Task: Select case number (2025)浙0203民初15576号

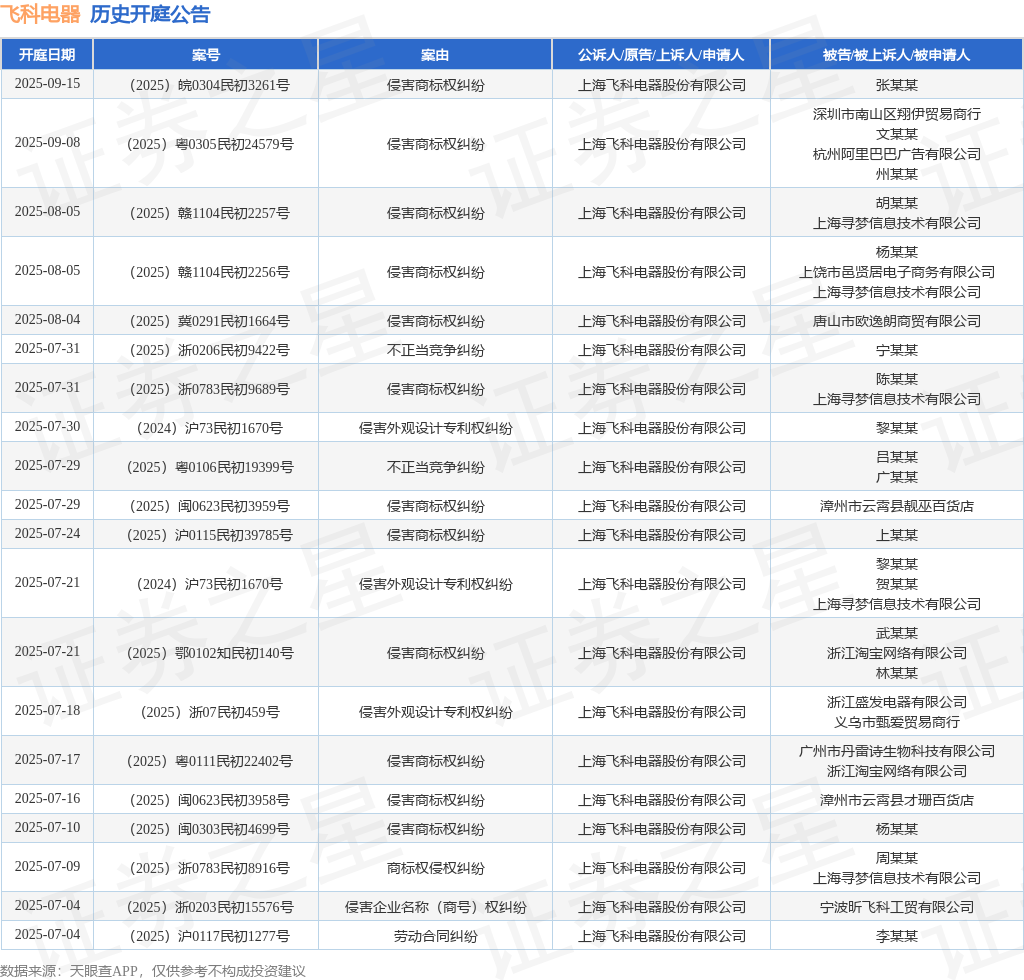Action: 210,907
